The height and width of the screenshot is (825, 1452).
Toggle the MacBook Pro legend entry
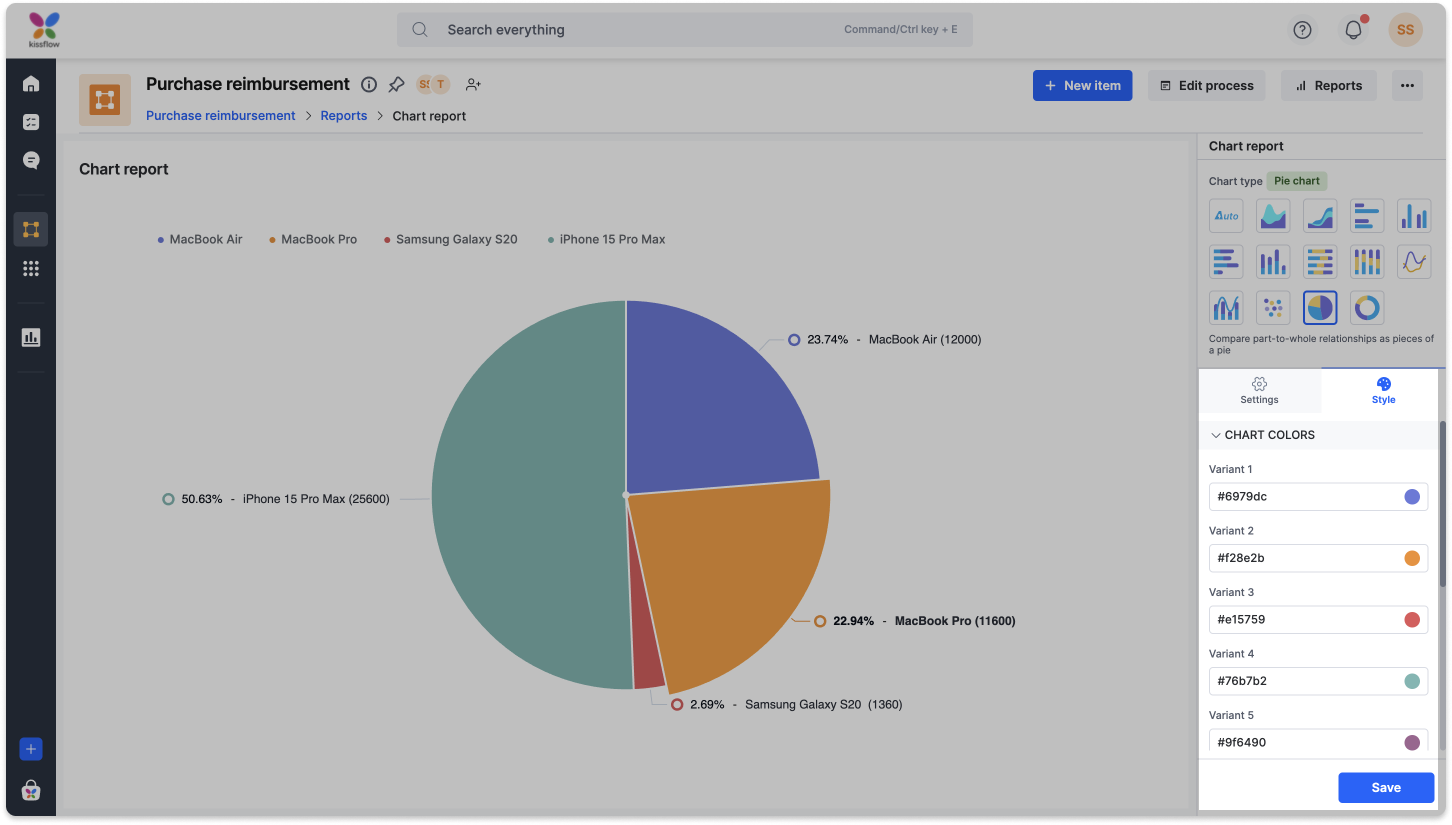[x=313, y=240]
